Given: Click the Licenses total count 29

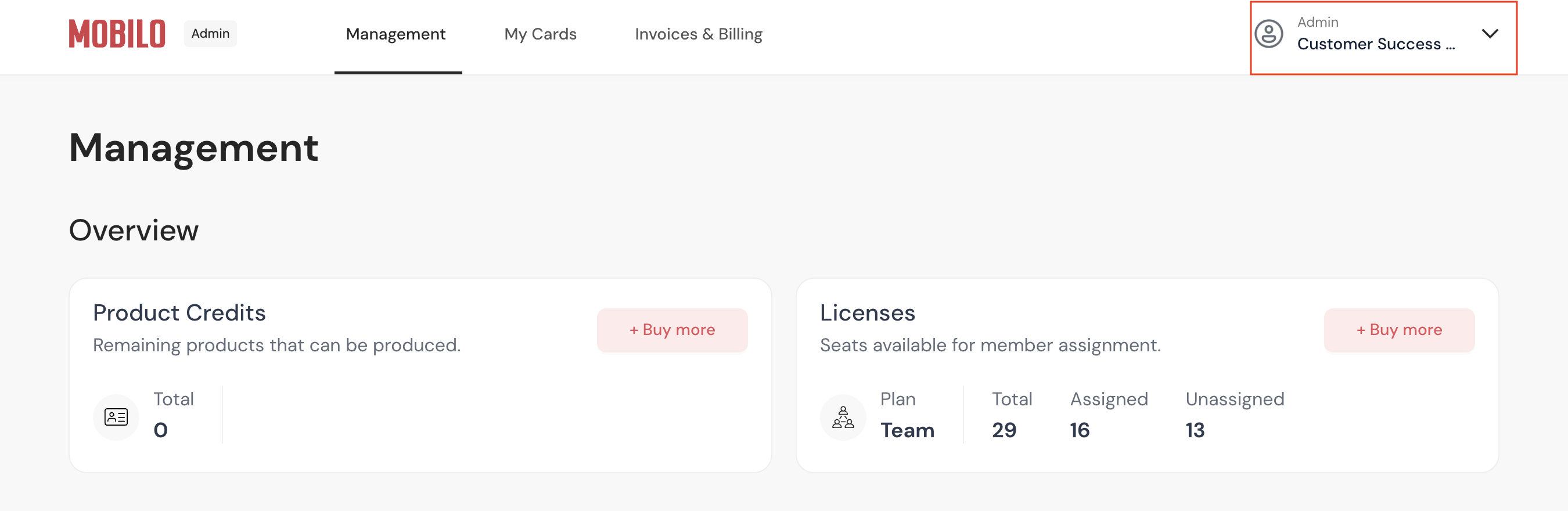Looking at the screenshot, I should click(1004, 430).
